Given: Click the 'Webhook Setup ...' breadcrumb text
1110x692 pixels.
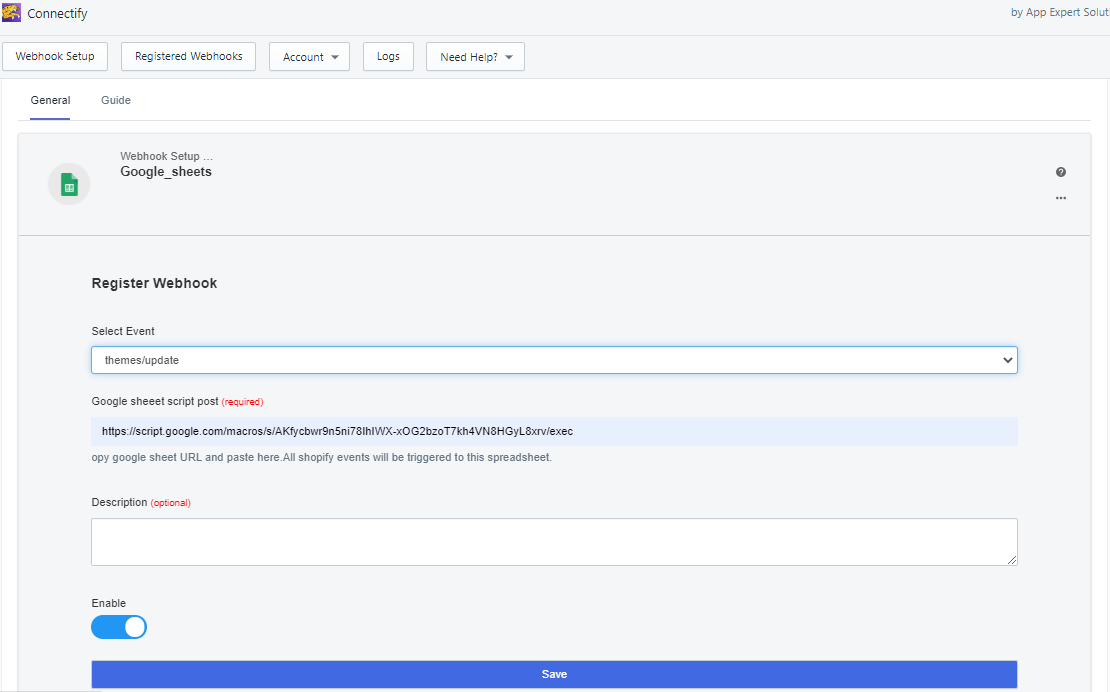Looking at the screenshot, I should click(166, 156).
